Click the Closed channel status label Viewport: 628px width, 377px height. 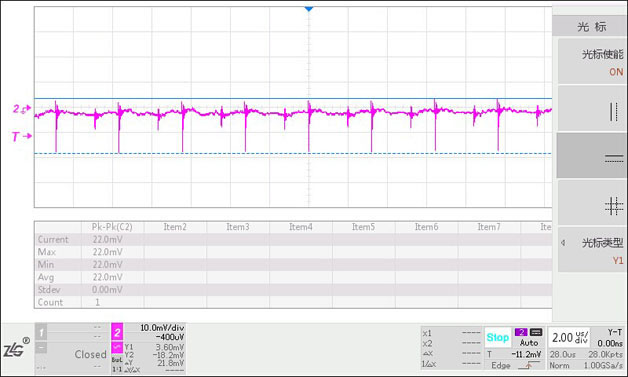91,354
